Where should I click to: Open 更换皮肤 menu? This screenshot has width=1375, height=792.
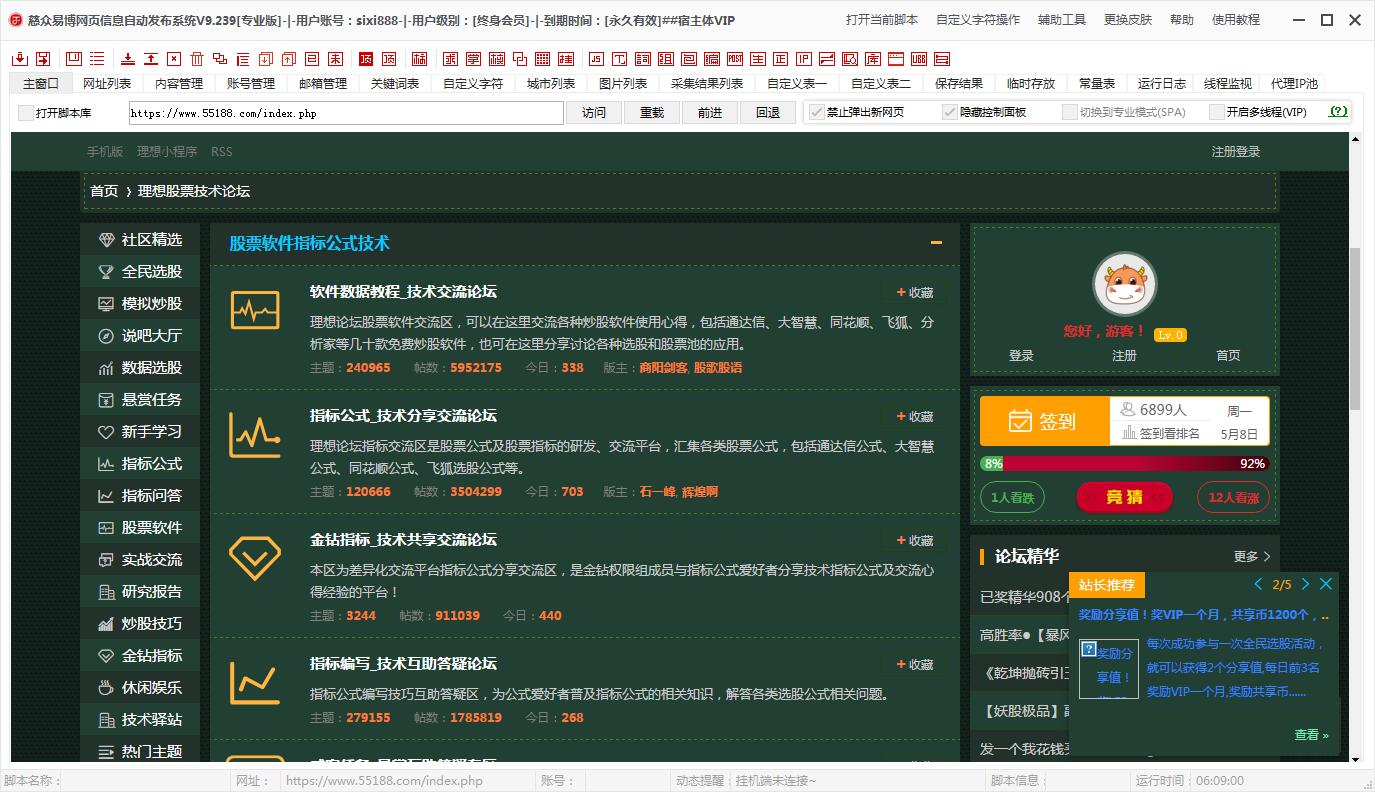pyautogui.click(x=1128, y=20)
